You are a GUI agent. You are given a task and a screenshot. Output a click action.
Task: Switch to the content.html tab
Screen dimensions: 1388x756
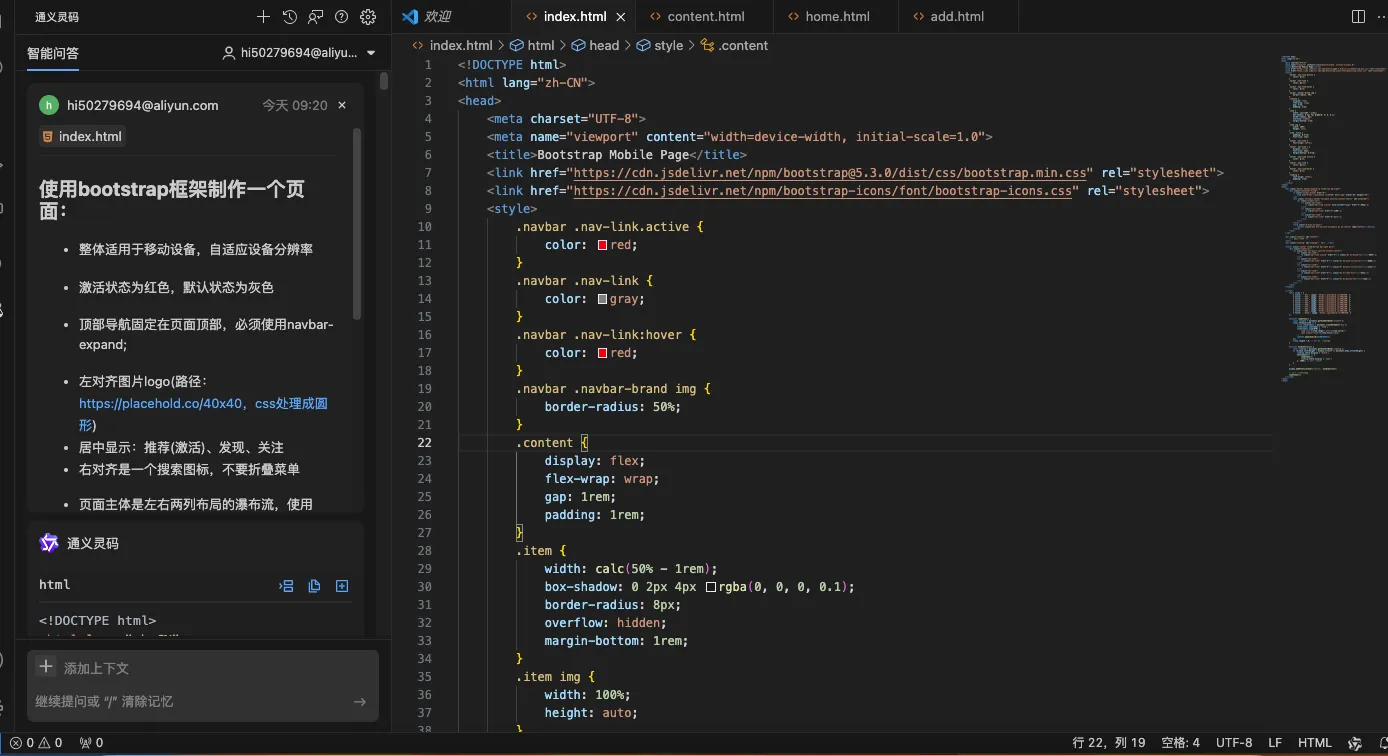pyautogui.click(x=705, y=17)
